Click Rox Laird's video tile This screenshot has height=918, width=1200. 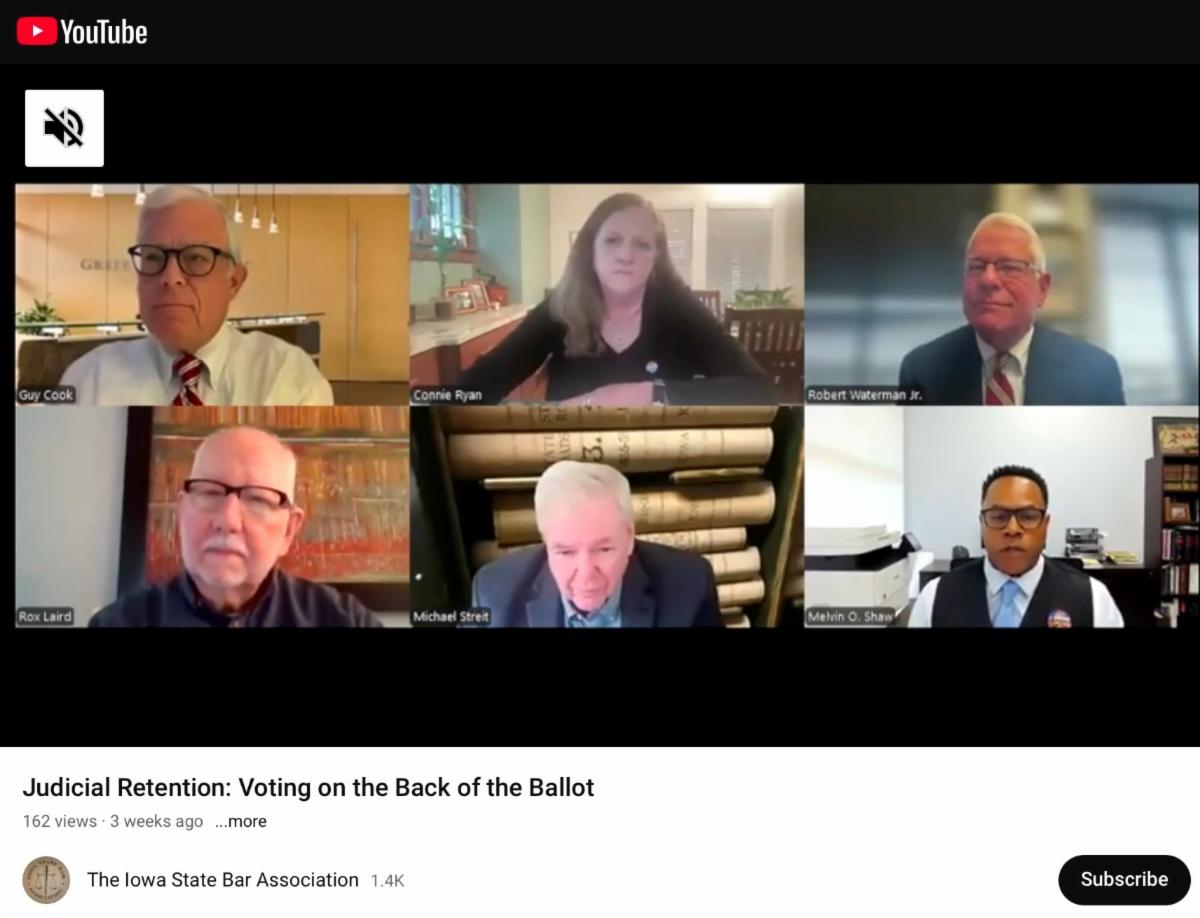point(212,517)
